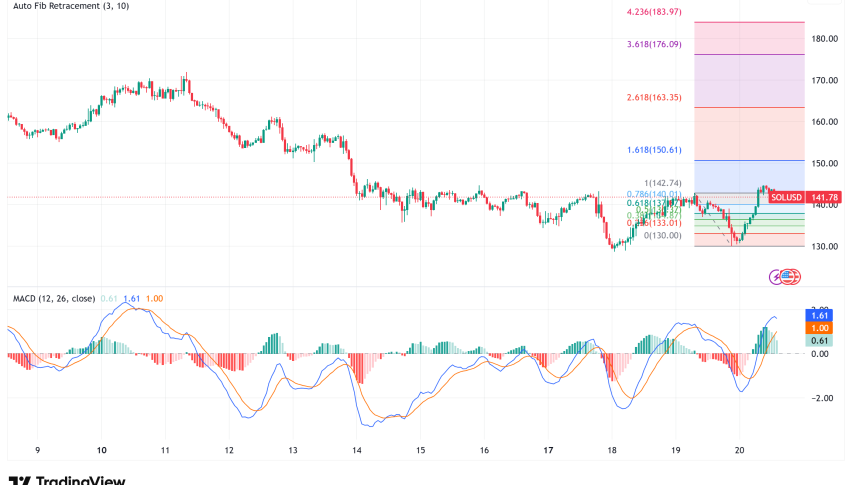Click the 0(130.00) Fib level label

pyautogui.click(x=662, y=235)
